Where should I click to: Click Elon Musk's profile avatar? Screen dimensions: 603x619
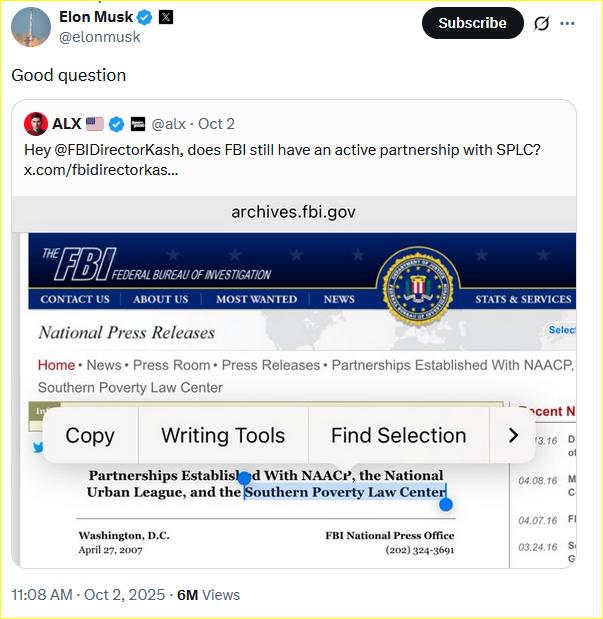[x=30, y=26]
